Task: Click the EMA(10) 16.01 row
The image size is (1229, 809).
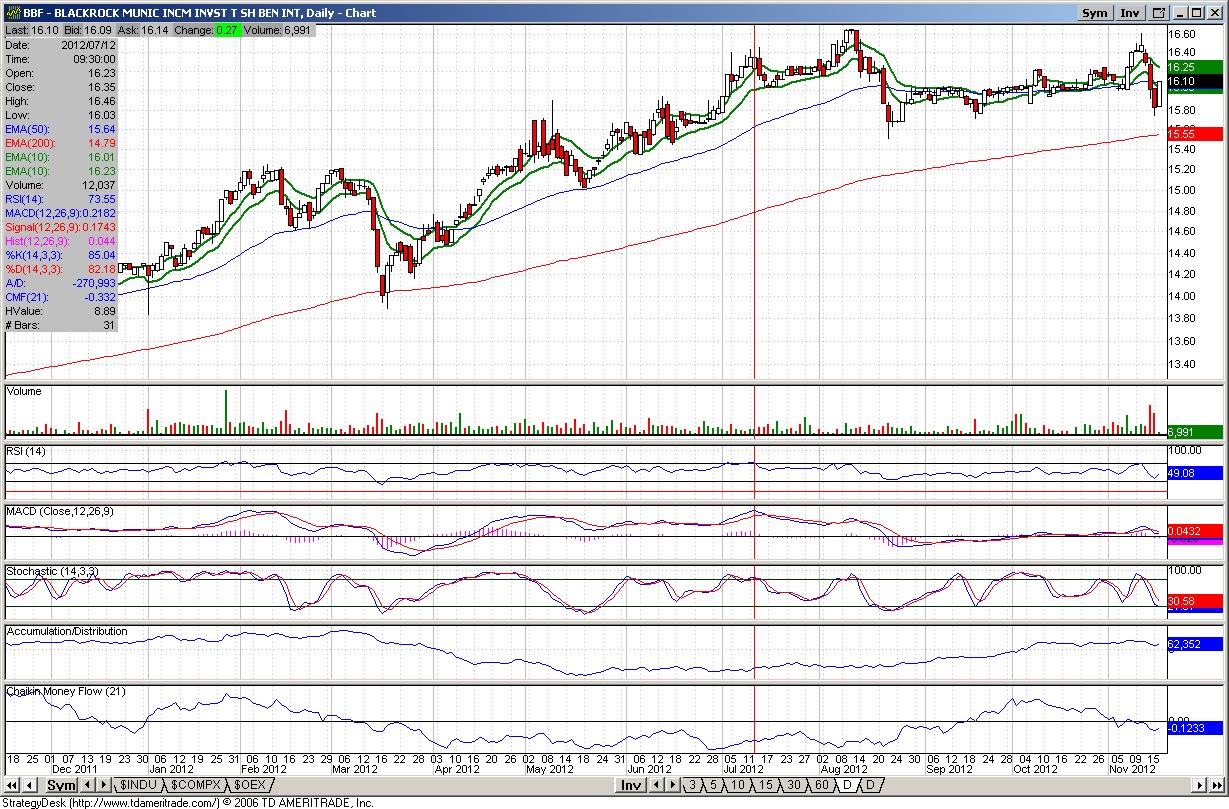Action: click(x=61, y=158)
